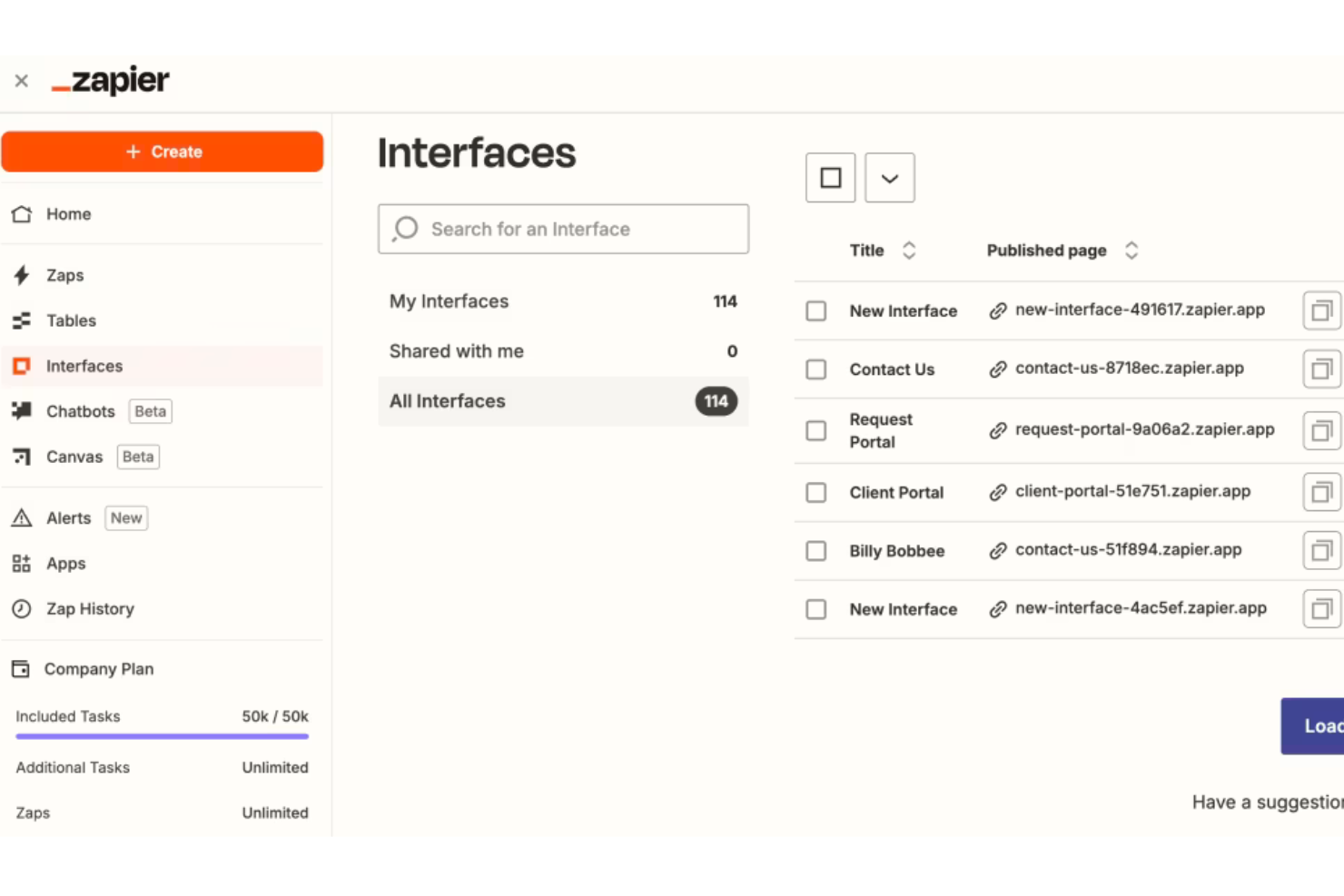Check the New Interface 4ac5ef row checkbox

tap(816, 609)
